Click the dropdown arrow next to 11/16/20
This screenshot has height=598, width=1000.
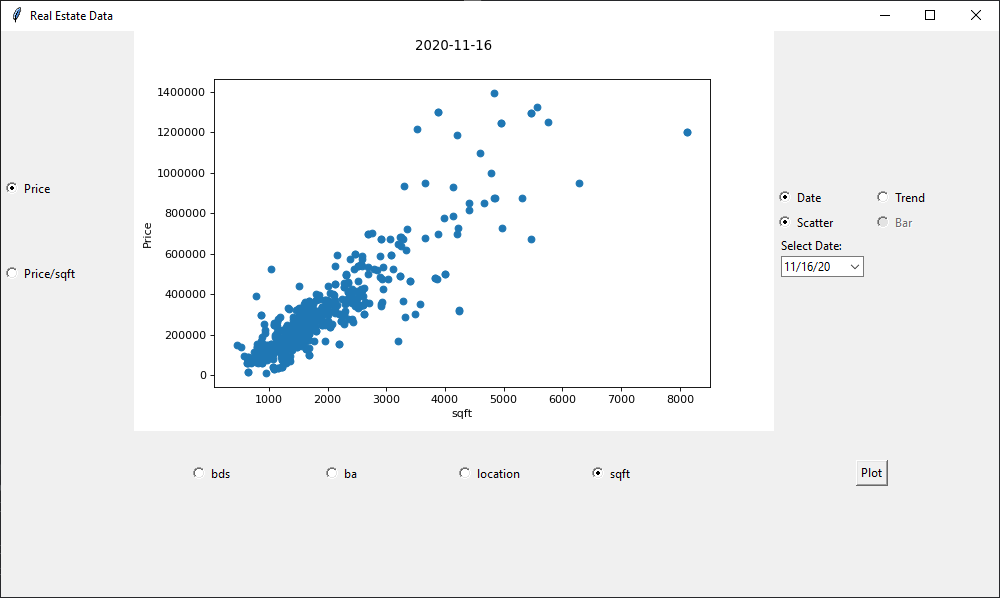[854, 266]
